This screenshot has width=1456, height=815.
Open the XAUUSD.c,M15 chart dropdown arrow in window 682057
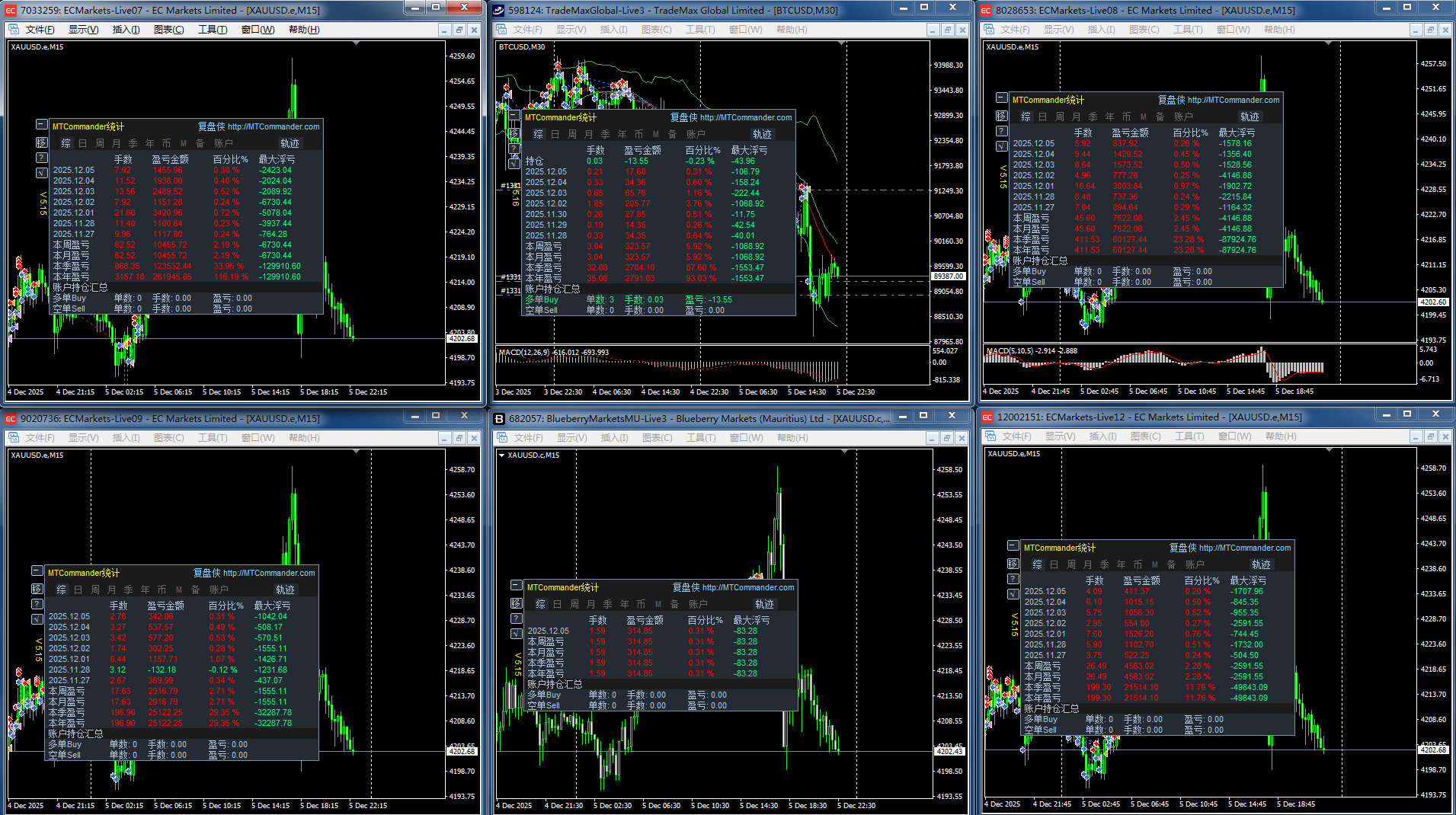point(501,455)
